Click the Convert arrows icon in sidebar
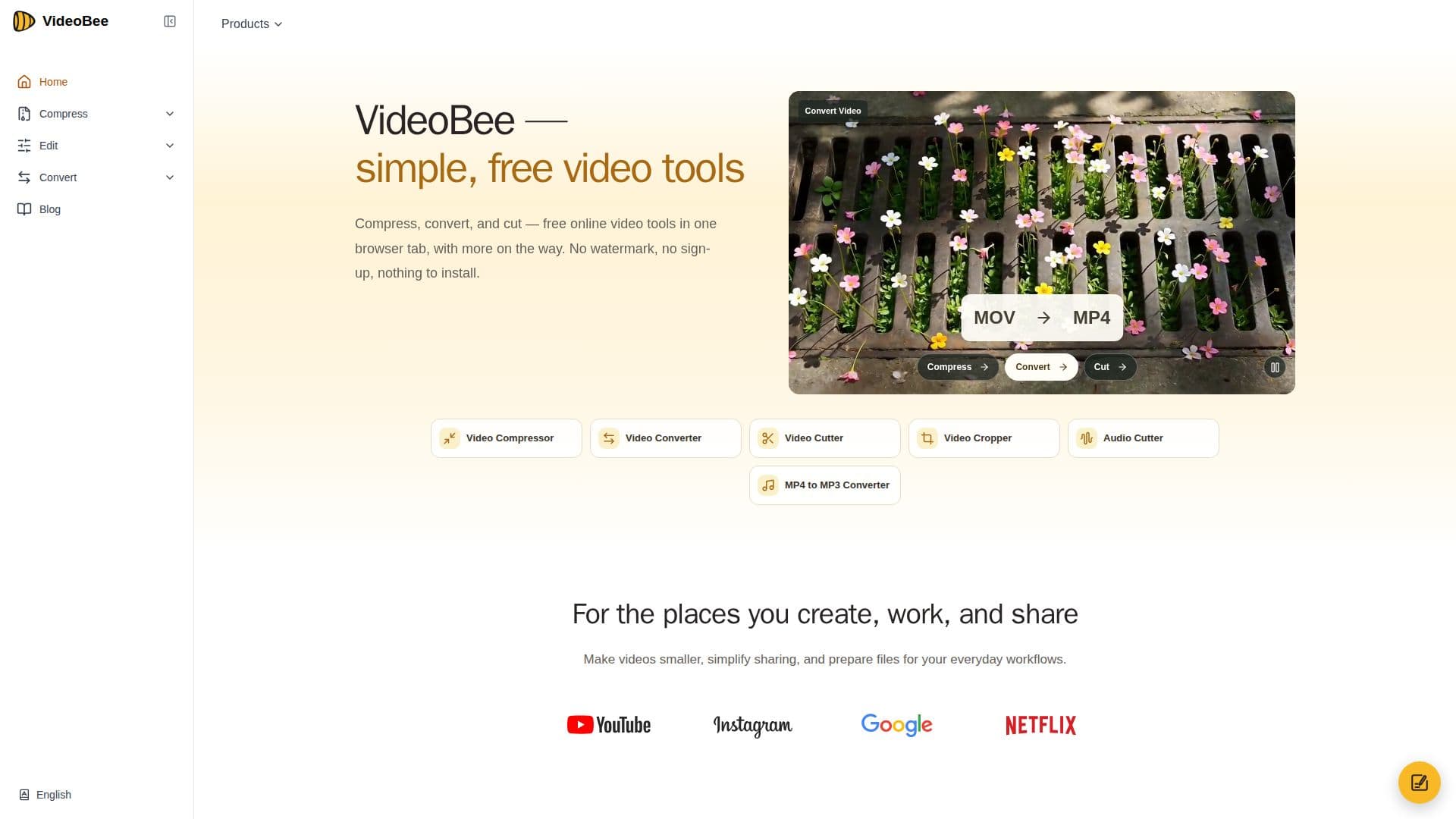Image resolution: width=1456 pixels, height=819 pixels. click(24, 177)
